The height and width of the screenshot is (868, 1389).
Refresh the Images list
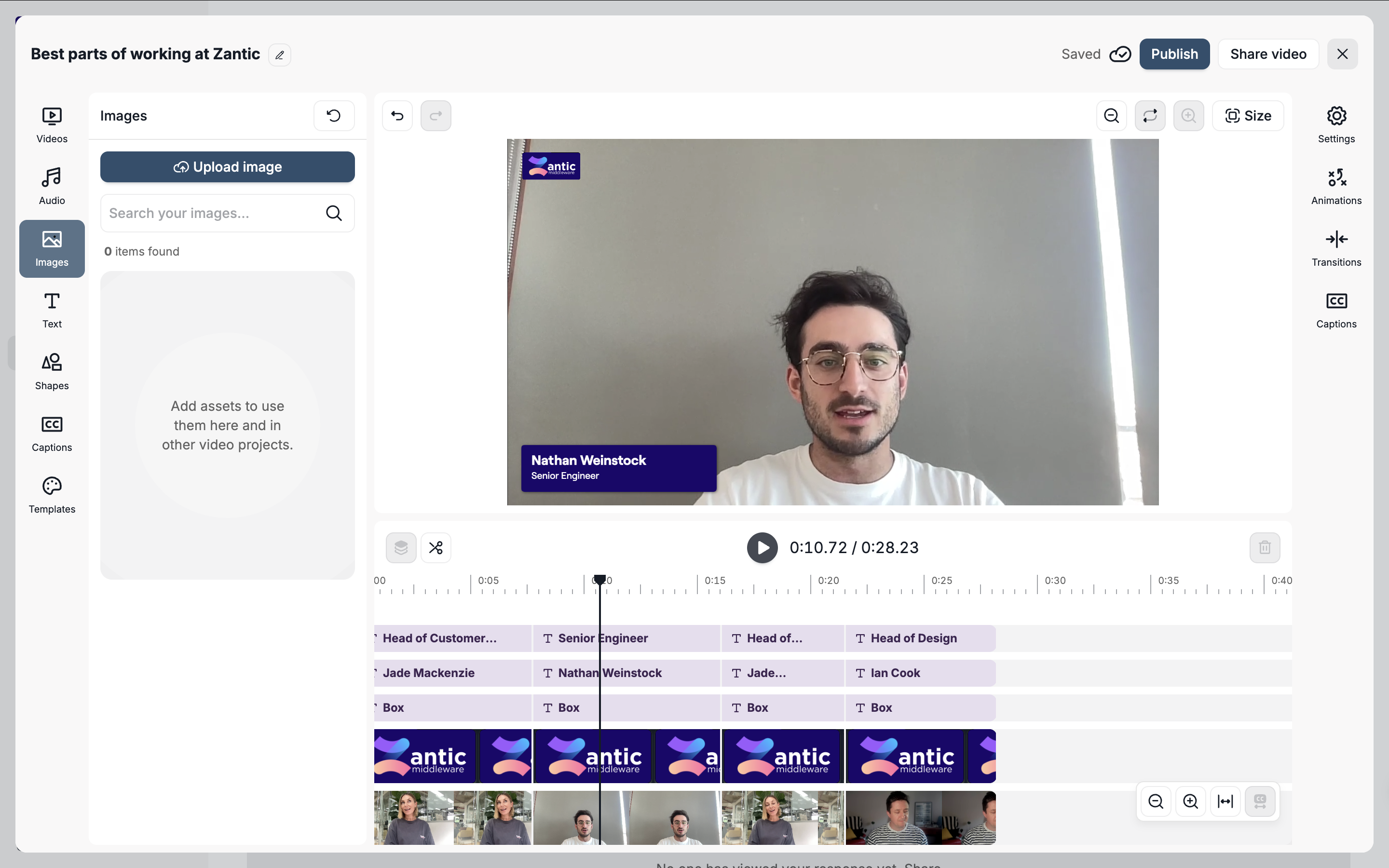[333, 116]
